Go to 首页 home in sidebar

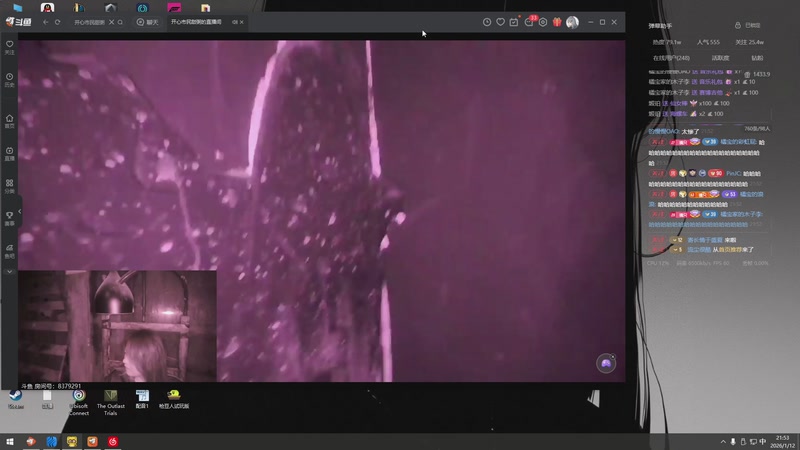[x=10, y=121]
